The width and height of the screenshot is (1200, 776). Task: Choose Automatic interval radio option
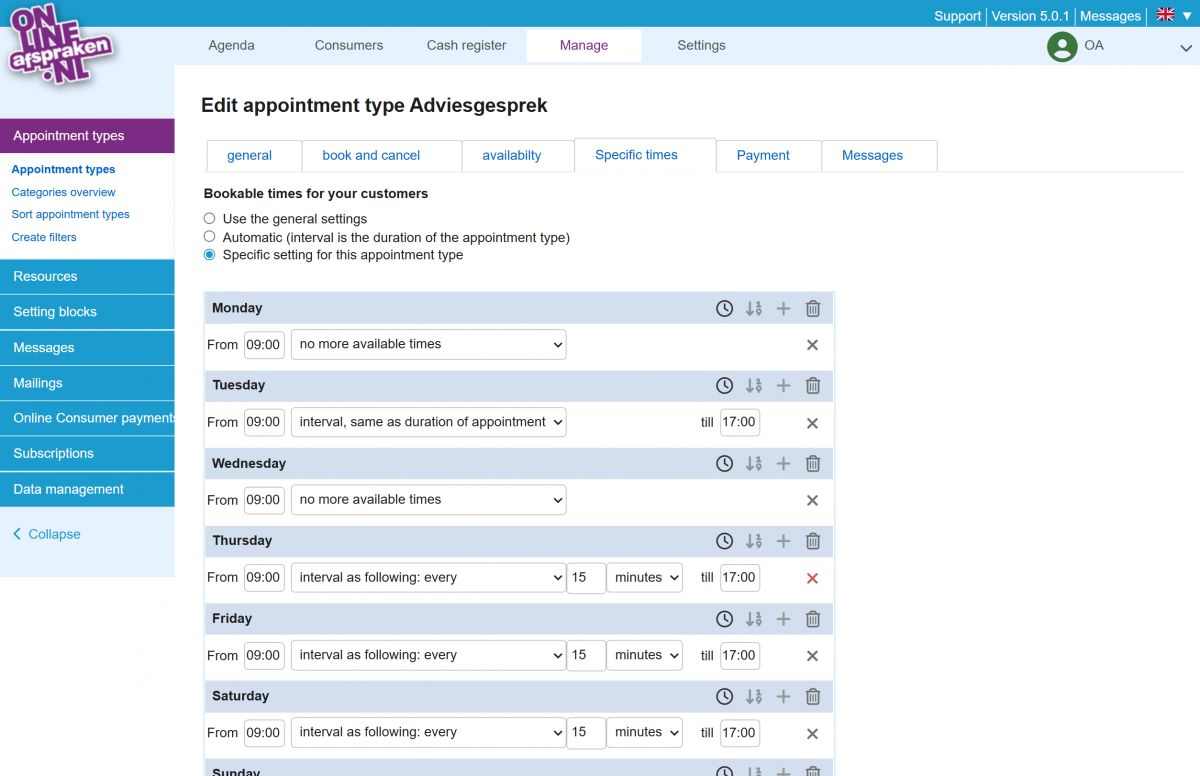[210, 237]
